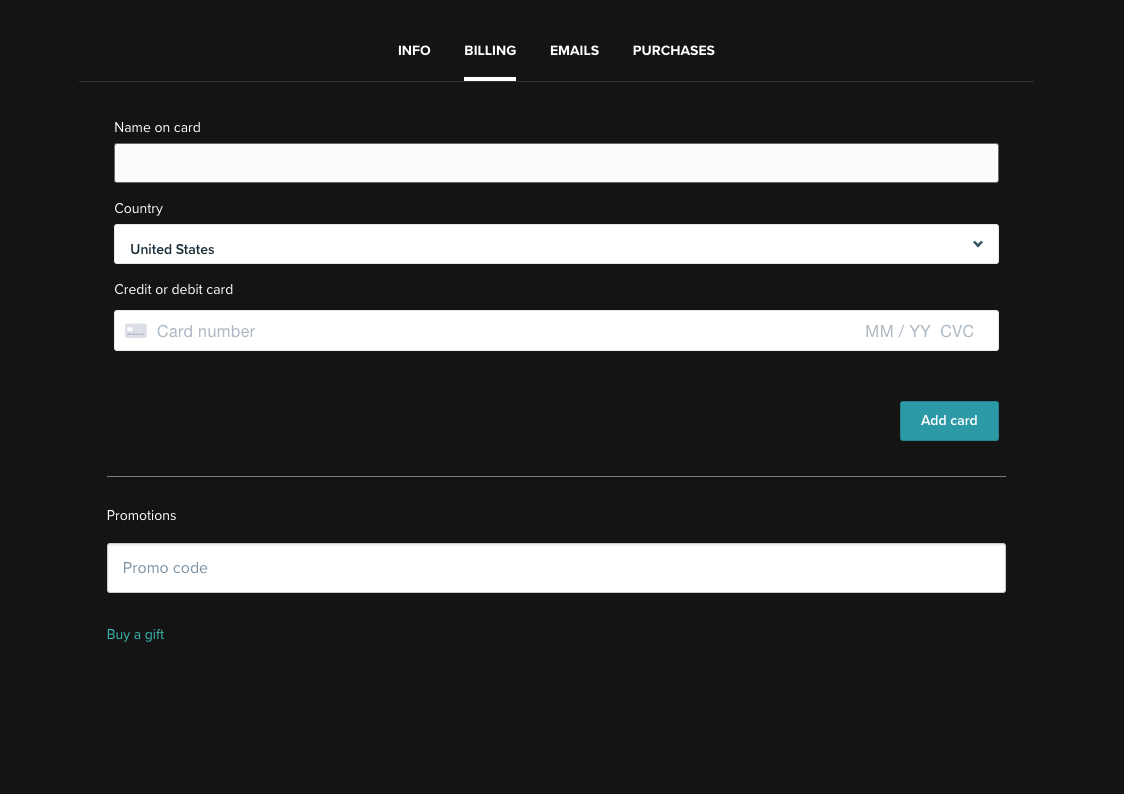This screenshot has width=1124, height=794.
Task: Click the MM / YY expiration field
Action: 897,330
